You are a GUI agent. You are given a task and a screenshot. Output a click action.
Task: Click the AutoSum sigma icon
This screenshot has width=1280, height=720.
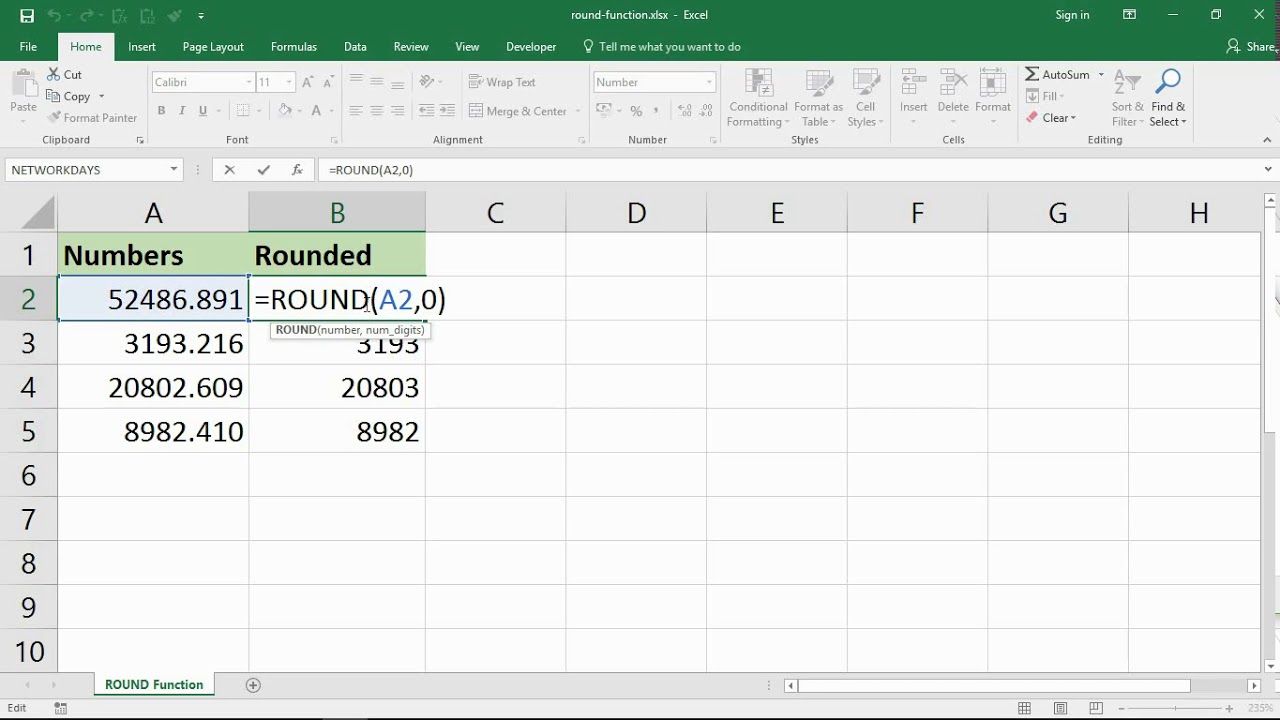click(1032, 75)
